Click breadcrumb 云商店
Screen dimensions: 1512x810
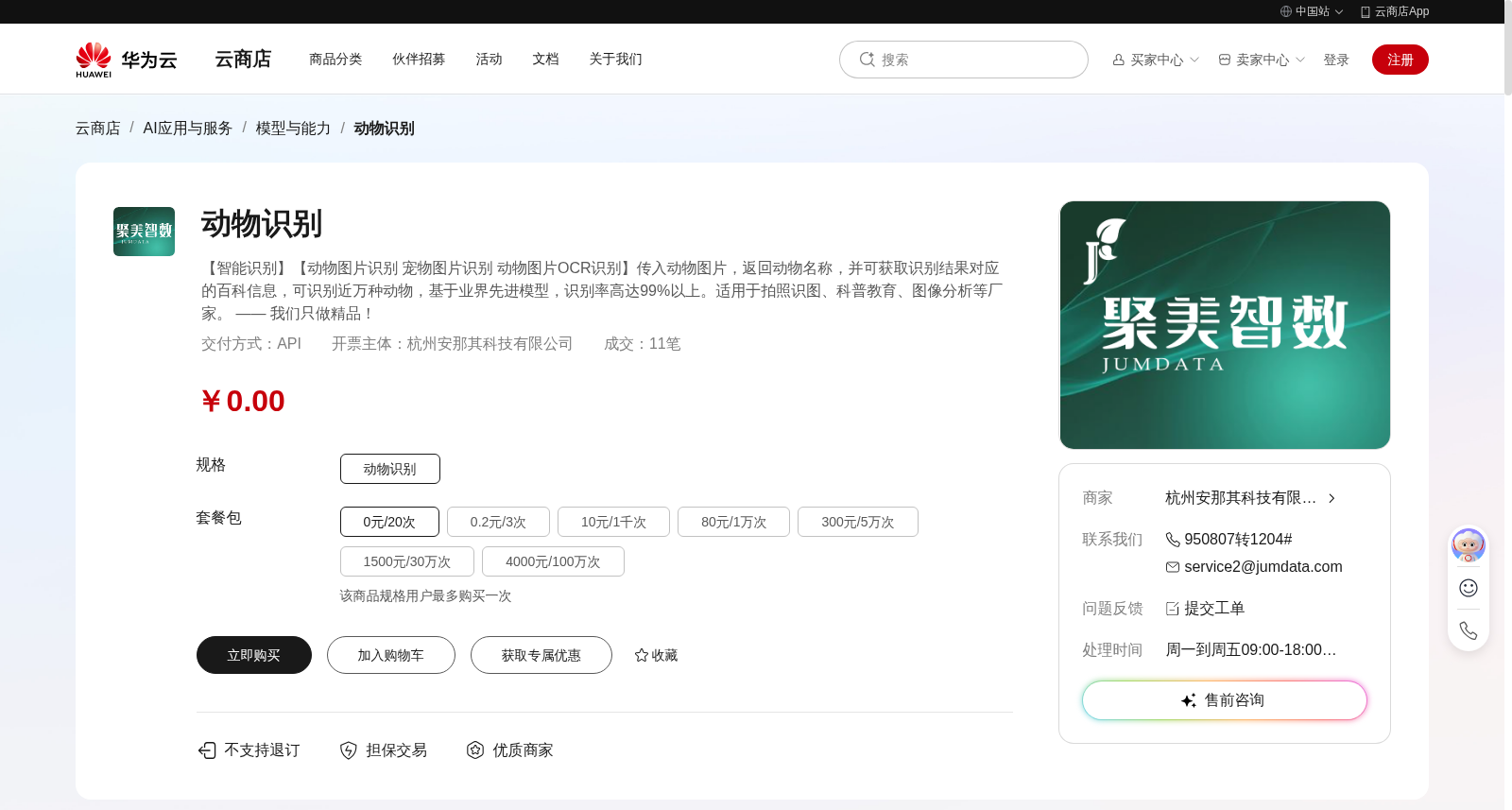point(98,129)
